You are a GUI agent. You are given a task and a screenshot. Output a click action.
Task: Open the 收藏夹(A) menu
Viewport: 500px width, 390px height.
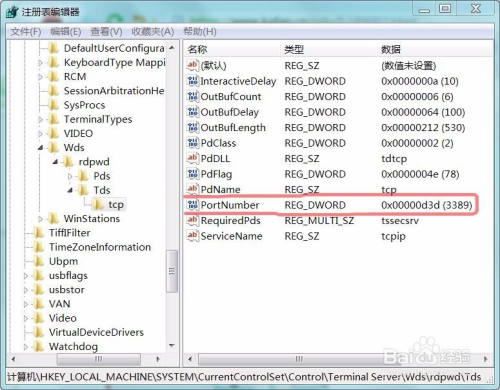coord(153,32)
